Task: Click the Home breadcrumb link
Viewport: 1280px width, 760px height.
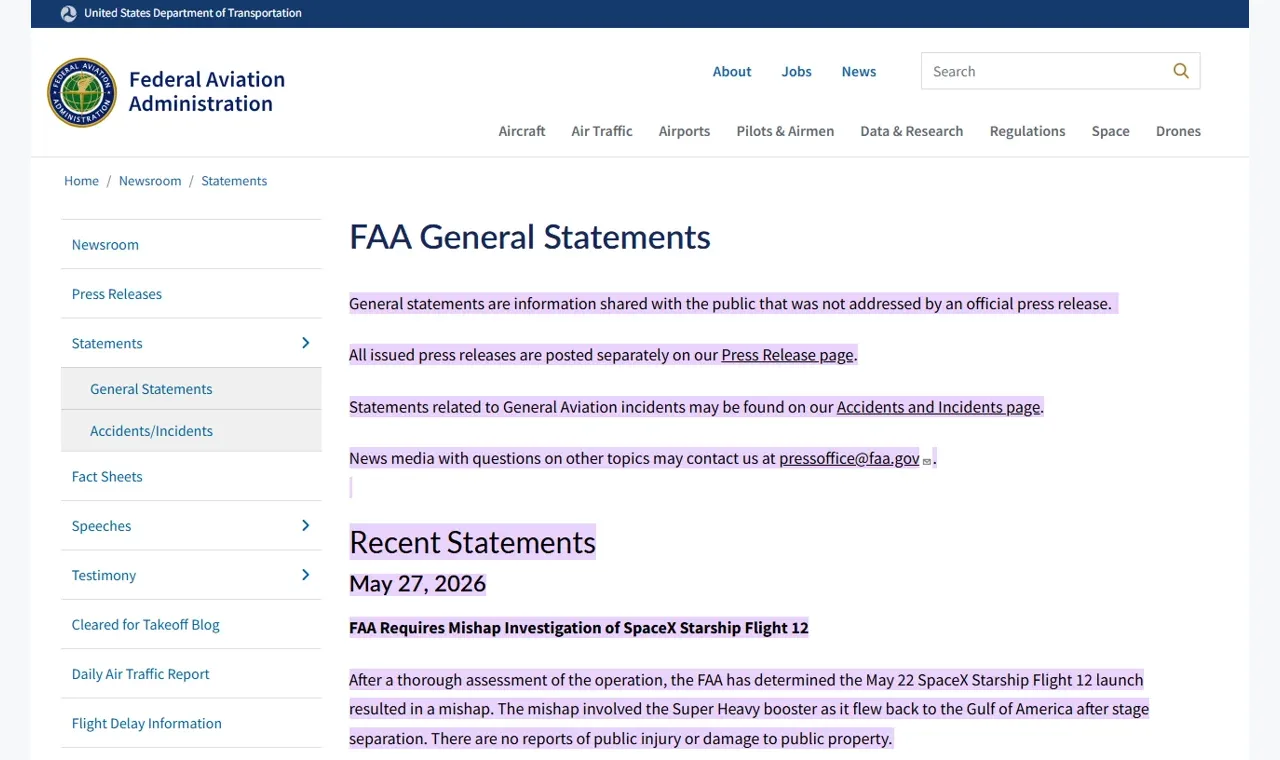Action: pyautogui.click(x=81, y=181)
